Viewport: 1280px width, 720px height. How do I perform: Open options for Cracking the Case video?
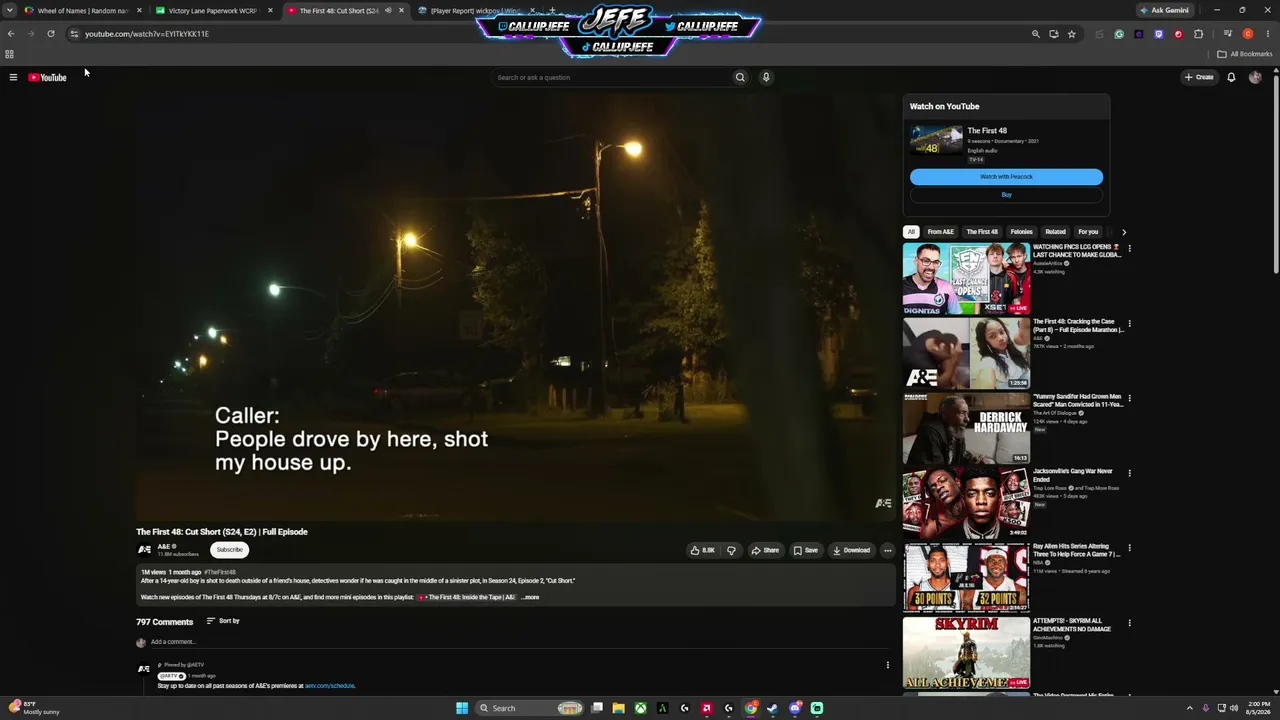coord(1129,324)
